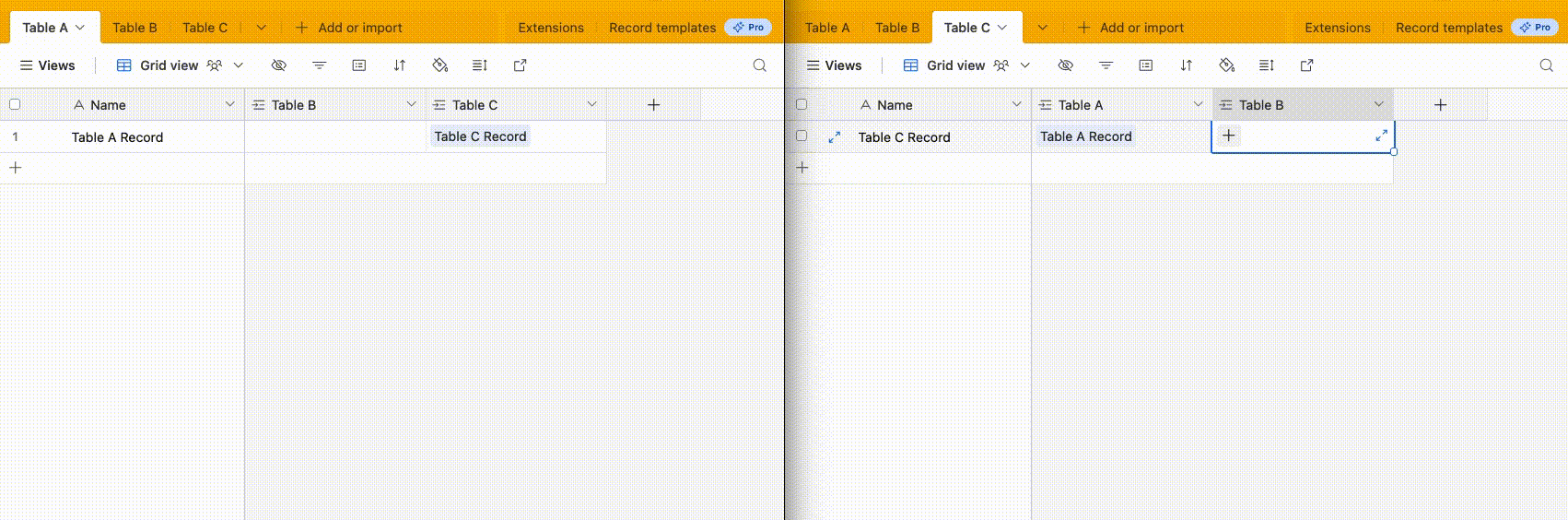Open Extensions in left pane
The width and height of the screenshot is (1568, 520).
pos(551,28)
